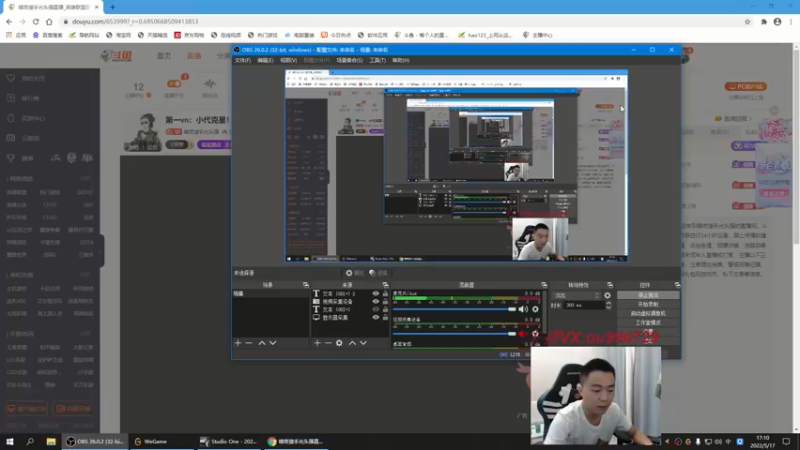
Task: Open the Help menu in OBS
Action: coord(401,60)
